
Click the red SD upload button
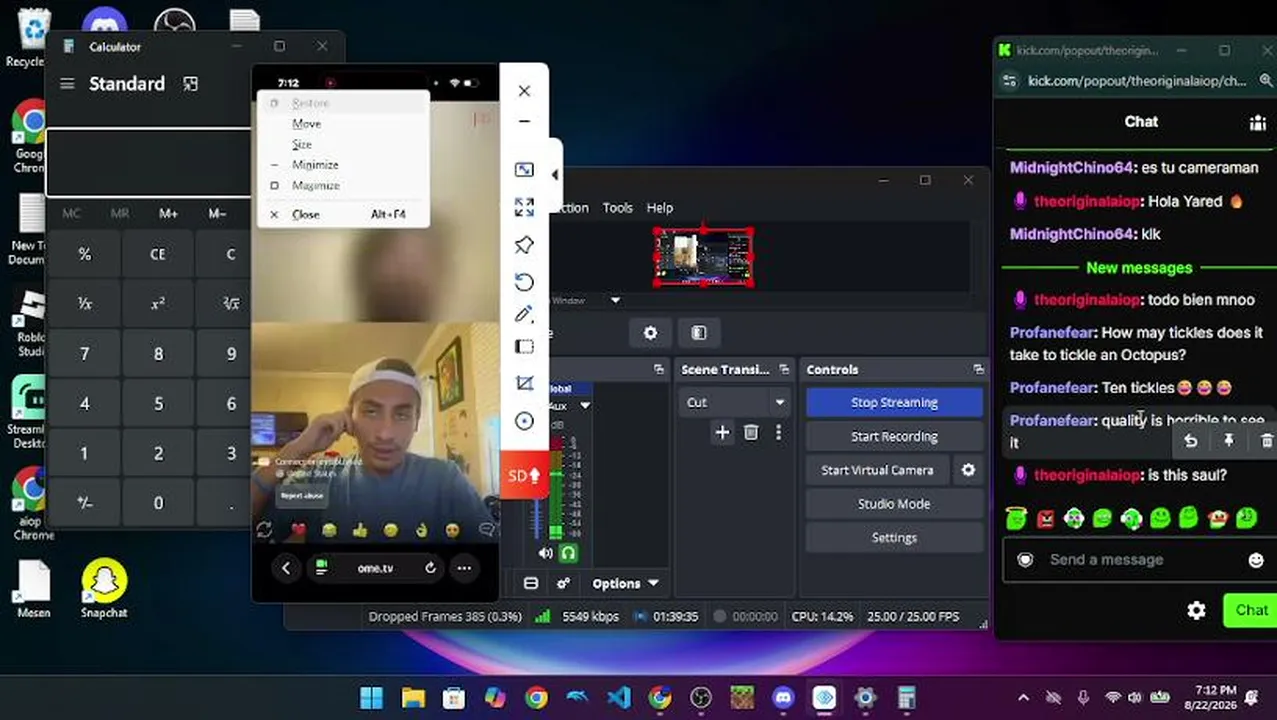524,475
